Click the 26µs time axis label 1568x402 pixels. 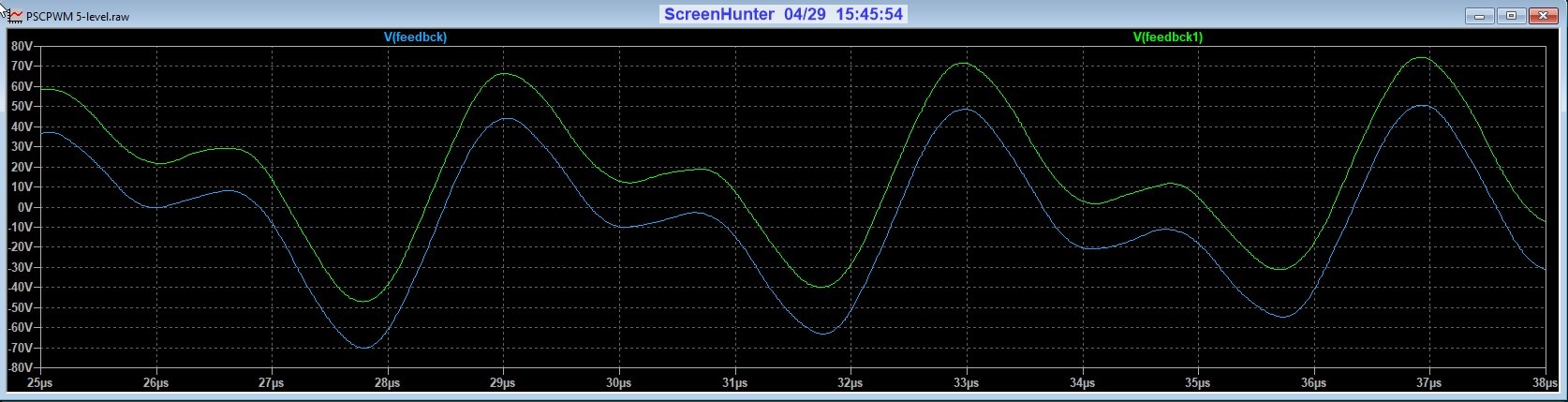pyautogui.click(x=155, y=383)
